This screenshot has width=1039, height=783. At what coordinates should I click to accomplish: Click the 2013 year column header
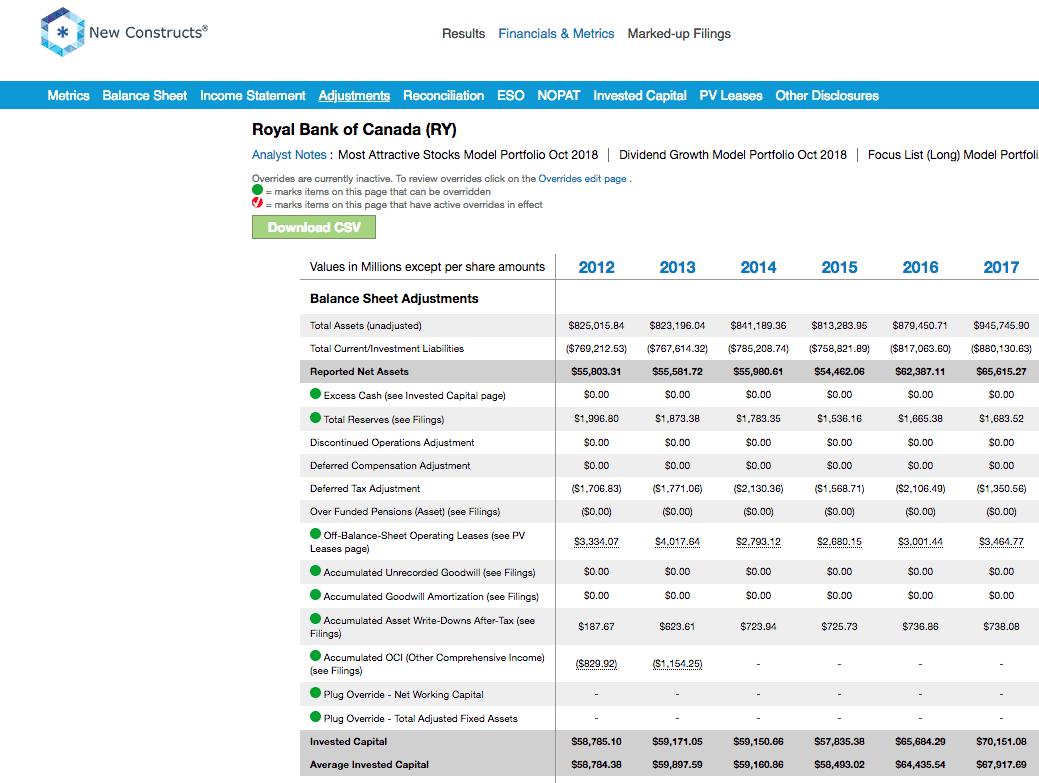tap(677, 267)
